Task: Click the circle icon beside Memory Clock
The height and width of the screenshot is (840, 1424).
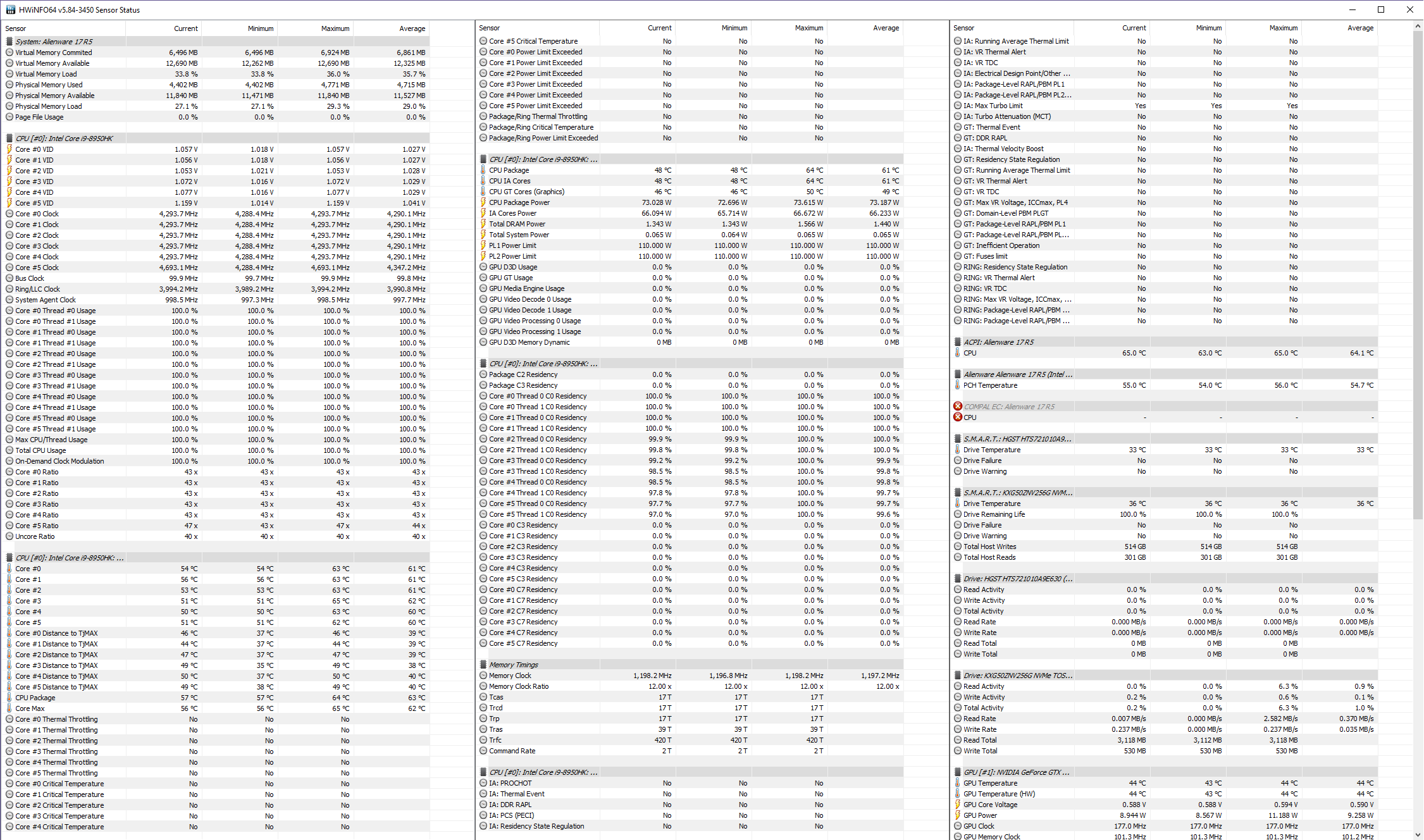Action: 483,676
